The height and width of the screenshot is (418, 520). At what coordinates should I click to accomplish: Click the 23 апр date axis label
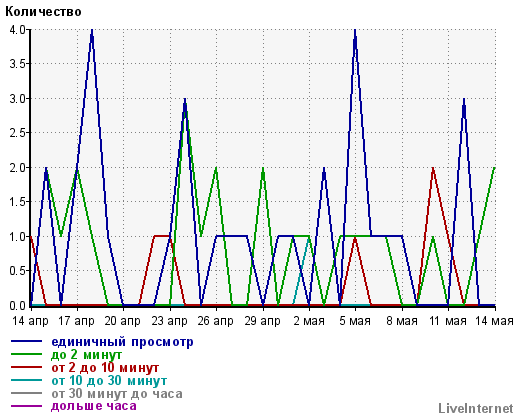tap(169, 321)
